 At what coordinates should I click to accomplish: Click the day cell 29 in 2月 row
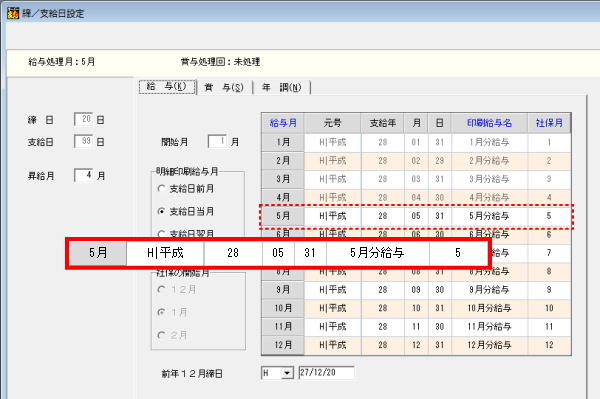click(x=439, y=161)
